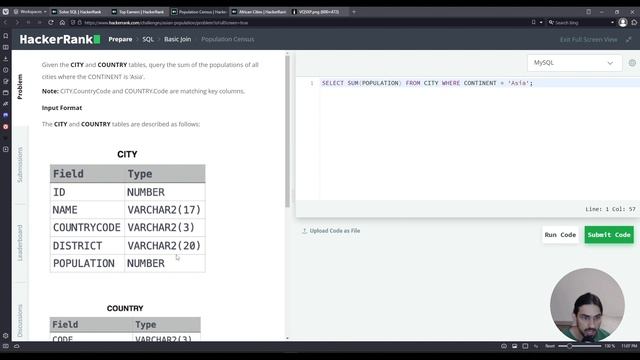
Task: Open the user profile avatar
Action: click(623, 22)
